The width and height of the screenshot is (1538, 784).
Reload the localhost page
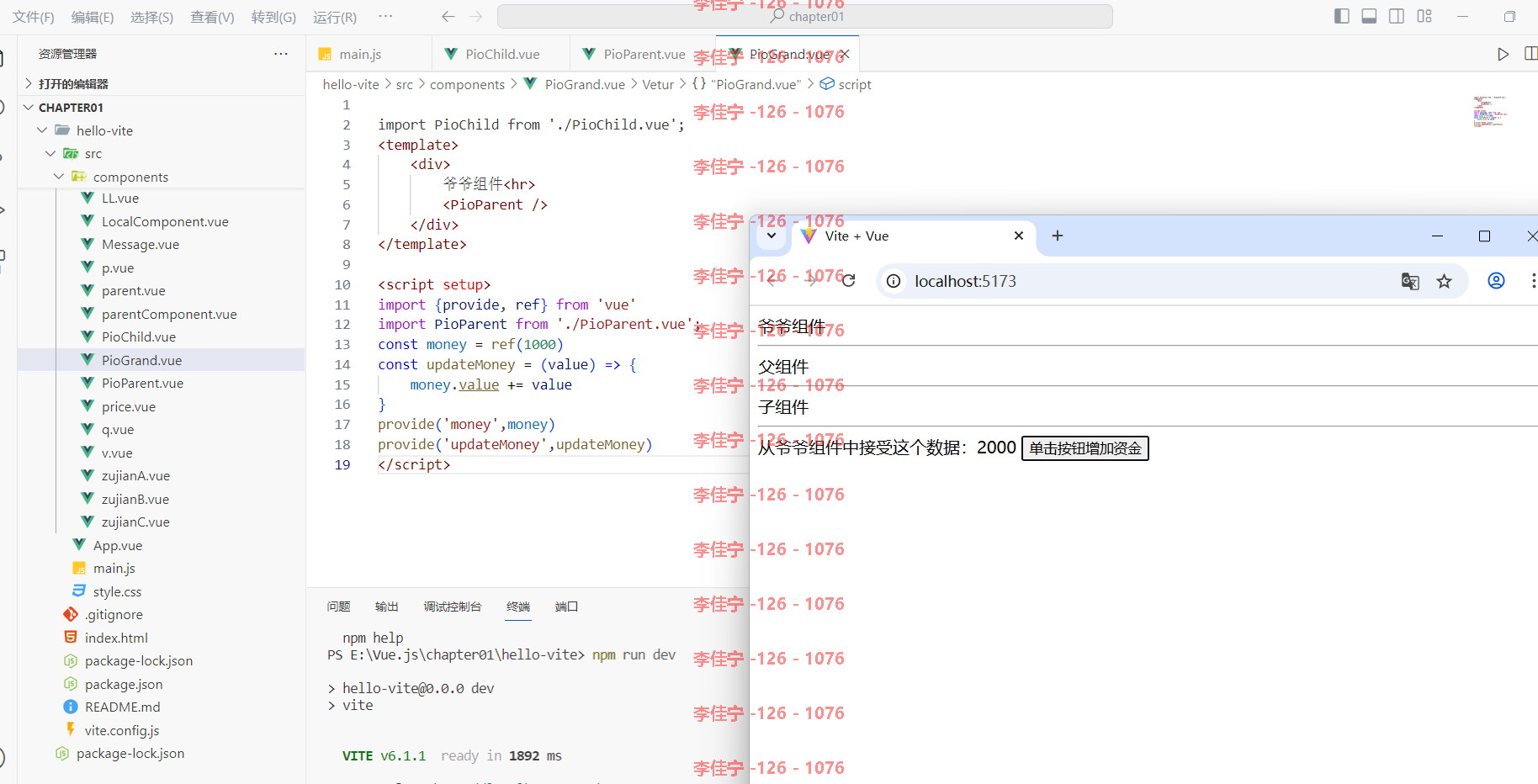[x=848, y=281]
